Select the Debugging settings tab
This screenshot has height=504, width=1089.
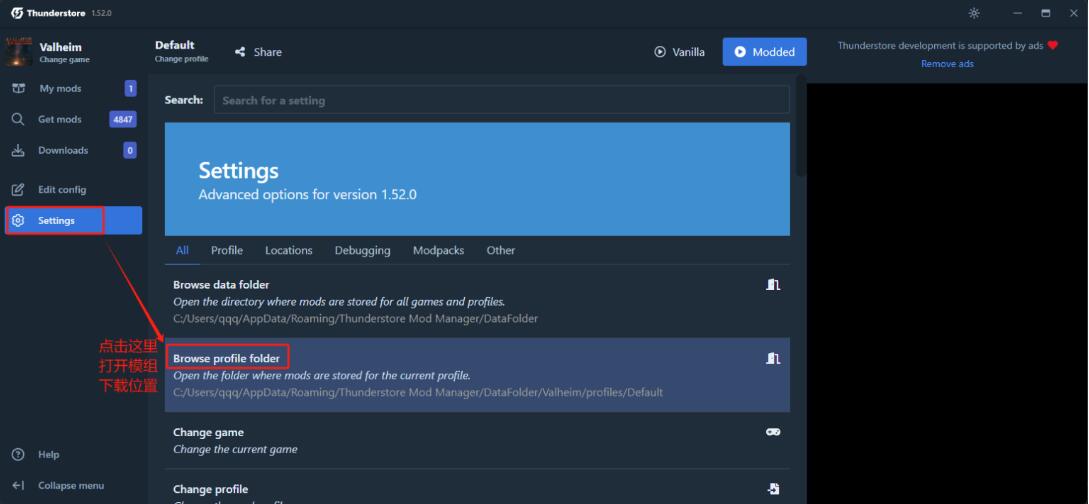[x=363, y=251]
